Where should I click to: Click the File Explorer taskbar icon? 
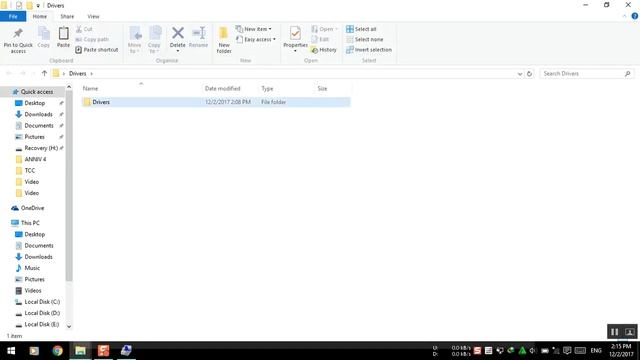pos(80,351)
